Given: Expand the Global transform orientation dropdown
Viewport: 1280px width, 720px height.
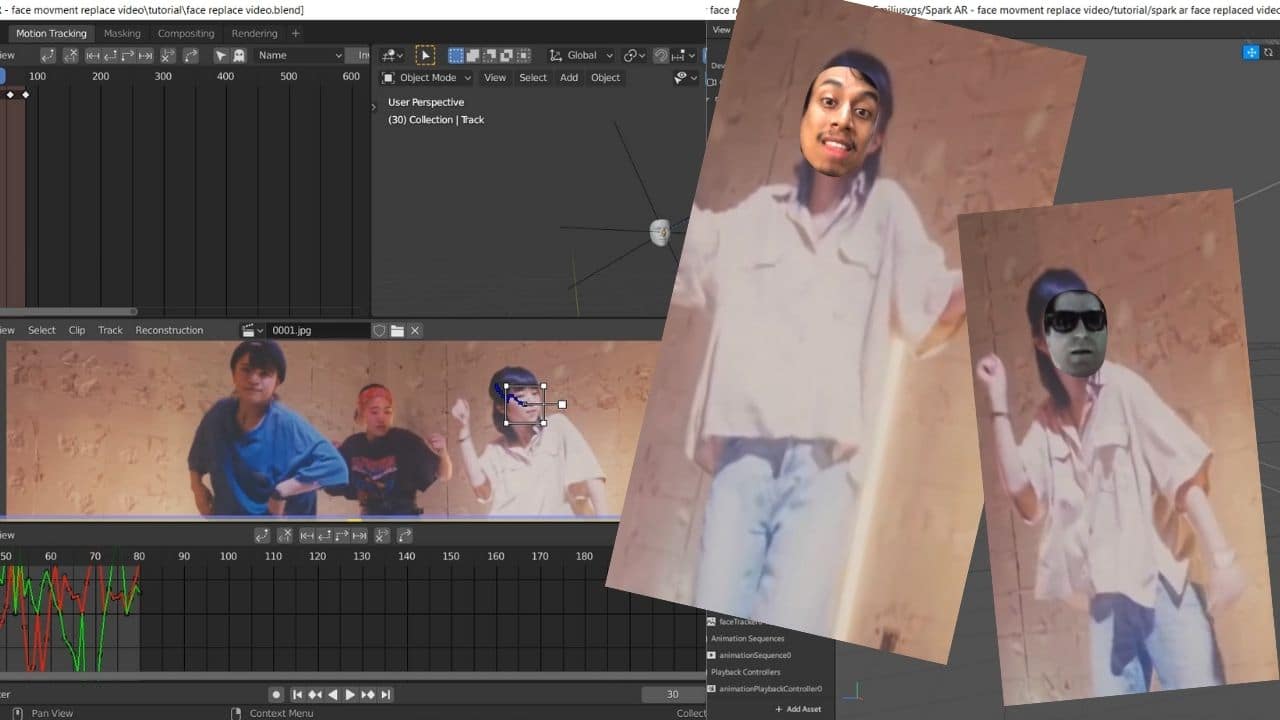Looking at the screenshot, I should tap(581, 56).
